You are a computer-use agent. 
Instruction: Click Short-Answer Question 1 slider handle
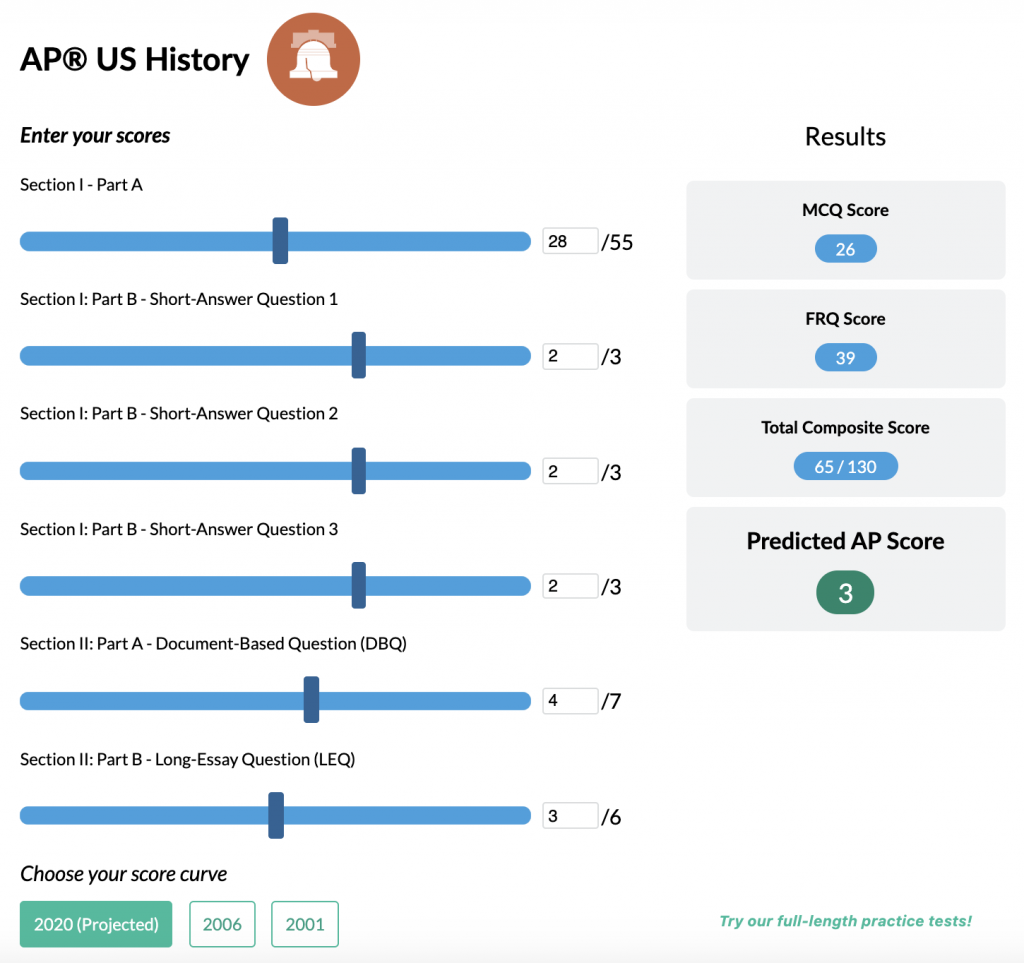tap(359, 355)
